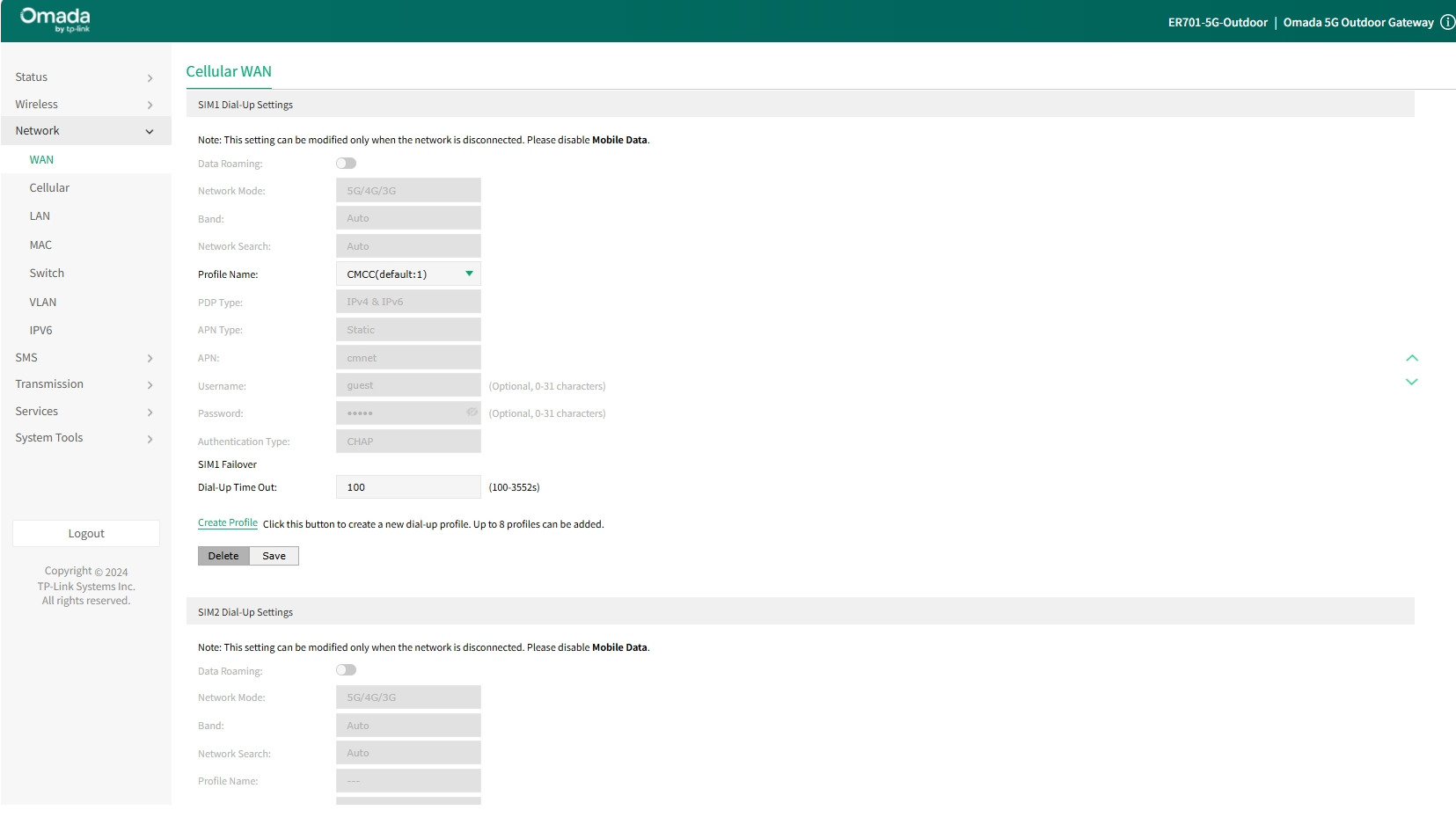This screenshot has height=825, width=1456.
Task: Click the green down-arrow icon on the right
Action: click(x=1412, y=381)
